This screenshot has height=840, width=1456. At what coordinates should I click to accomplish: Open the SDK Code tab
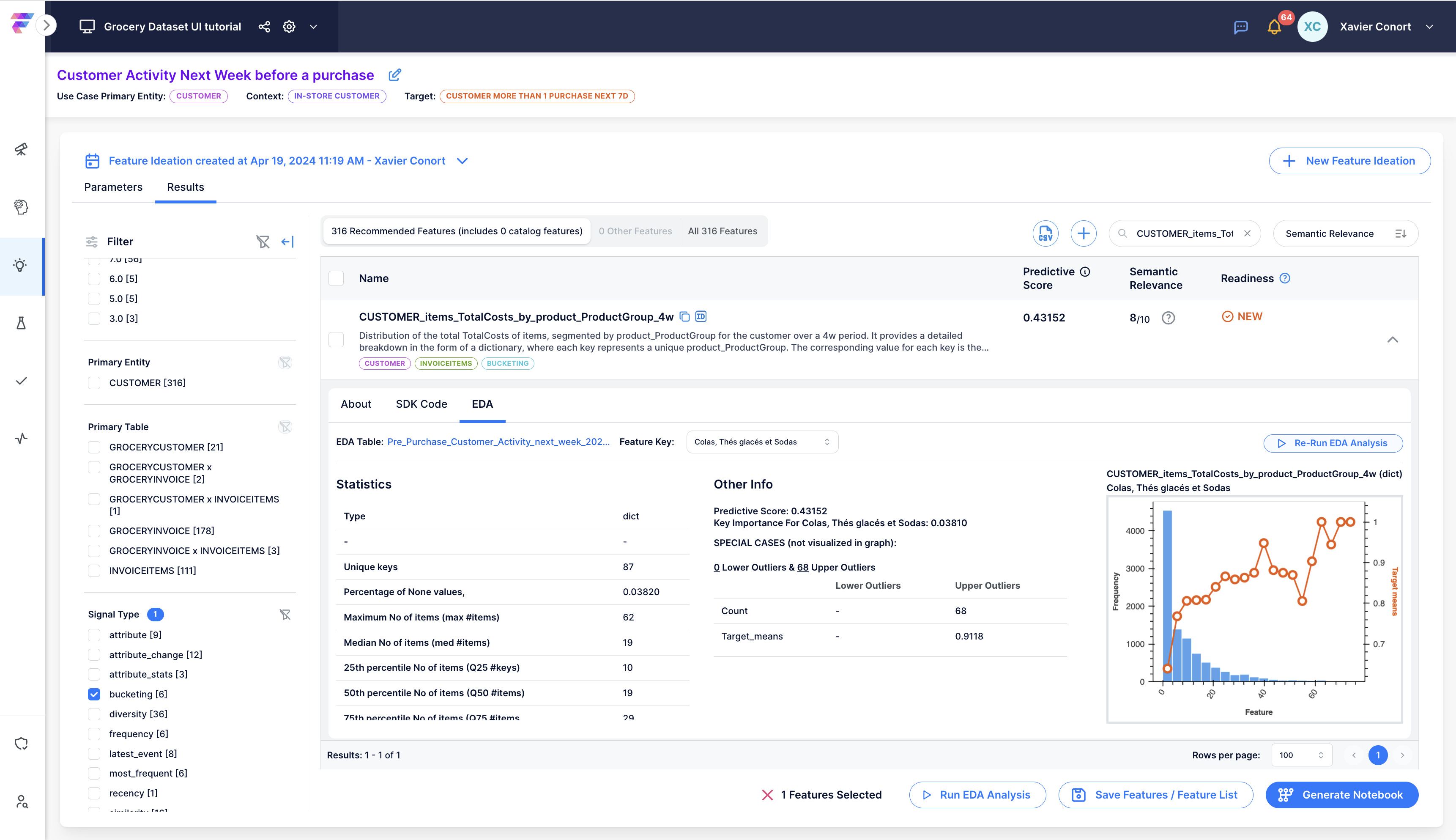coord(421,404)
